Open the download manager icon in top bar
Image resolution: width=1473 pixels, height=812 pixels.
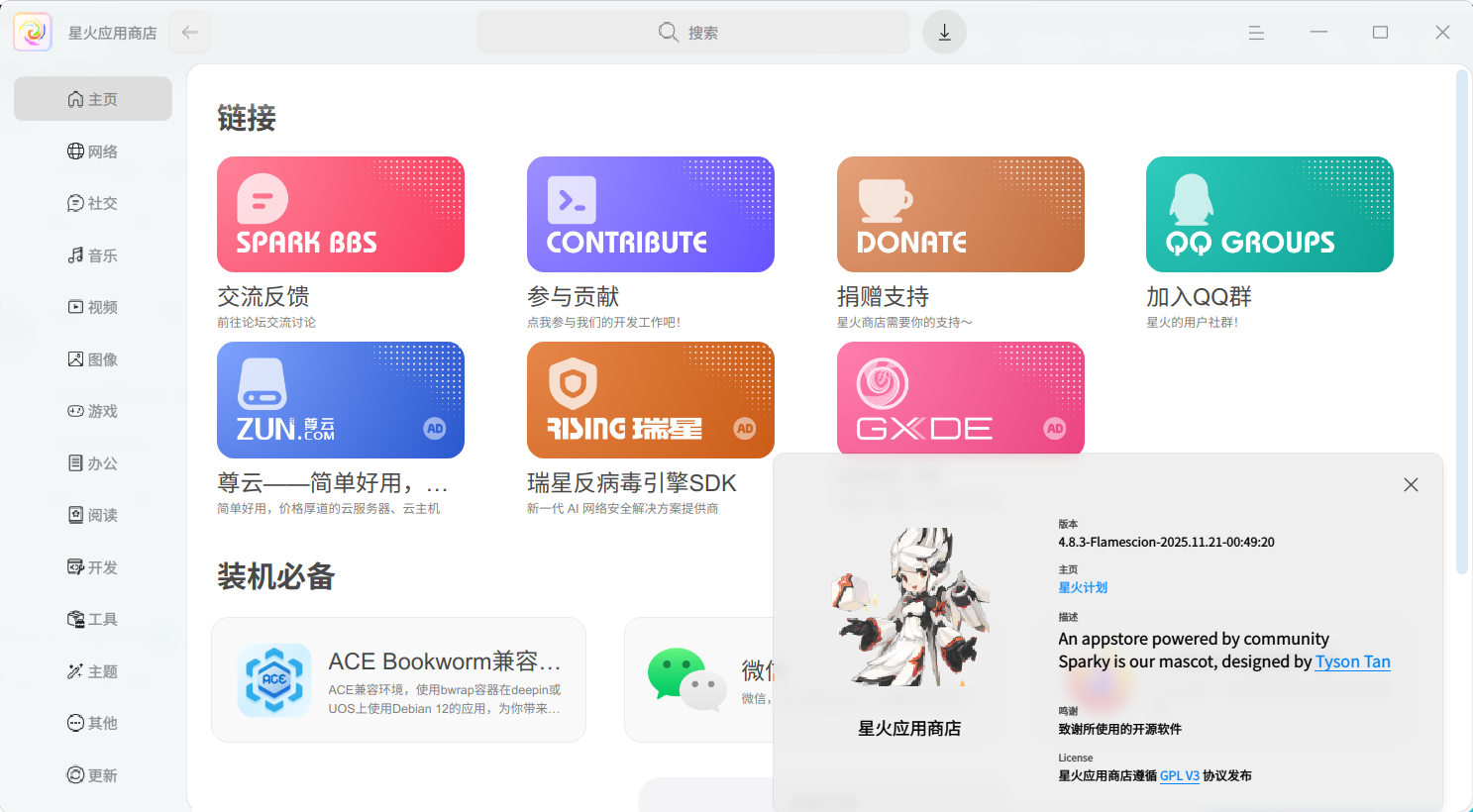943,32
